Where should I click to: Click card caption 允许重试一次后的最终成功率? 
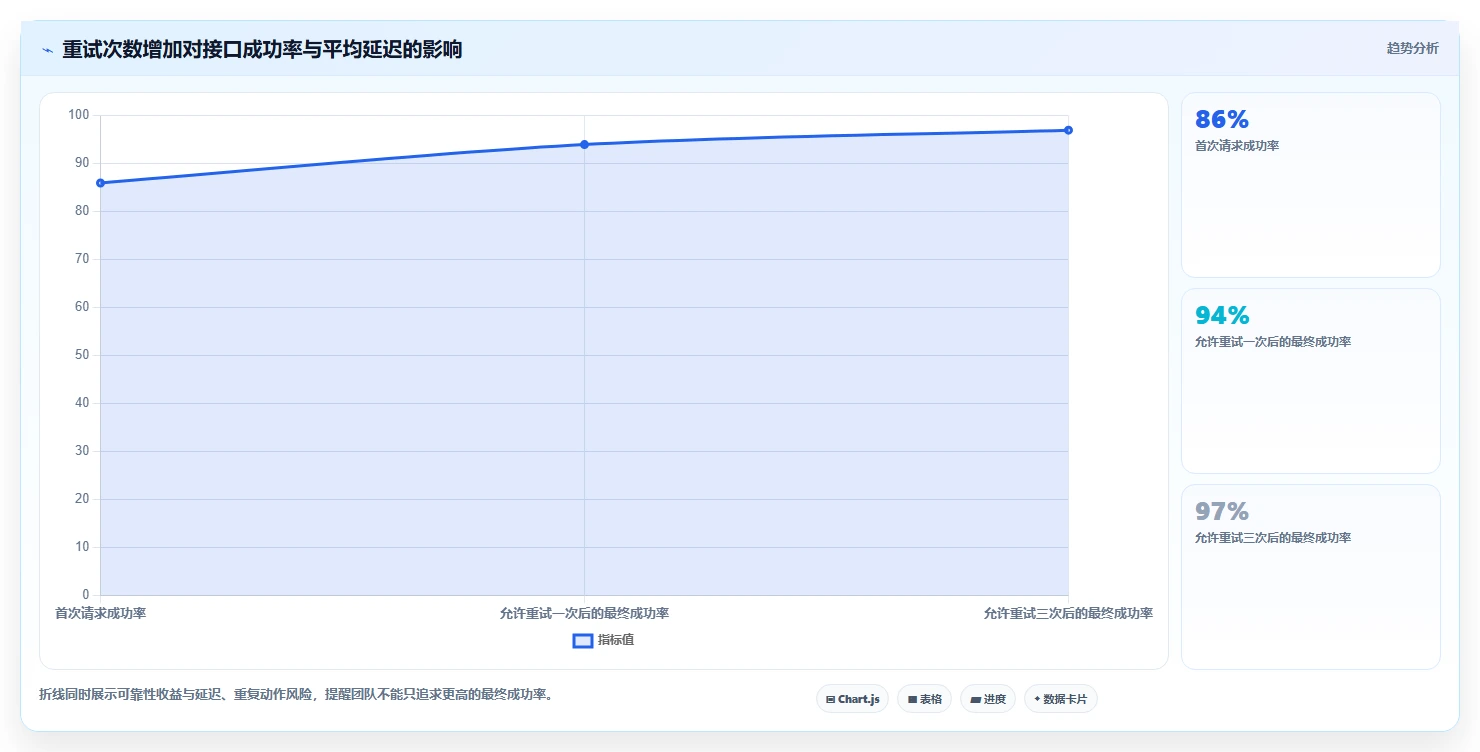(1273, 342)
